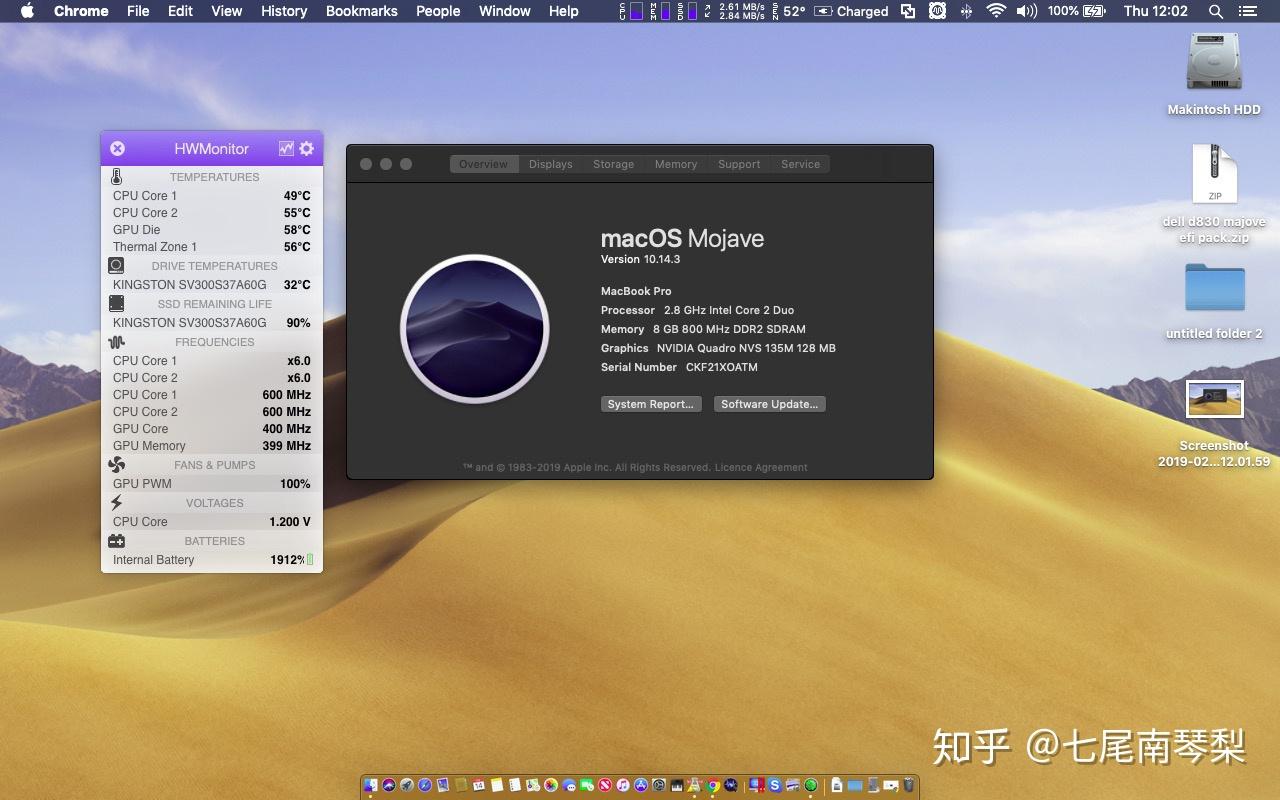Open News in the Dock
This screenshot has height=800, width=1280.
[x=605, y=785]
